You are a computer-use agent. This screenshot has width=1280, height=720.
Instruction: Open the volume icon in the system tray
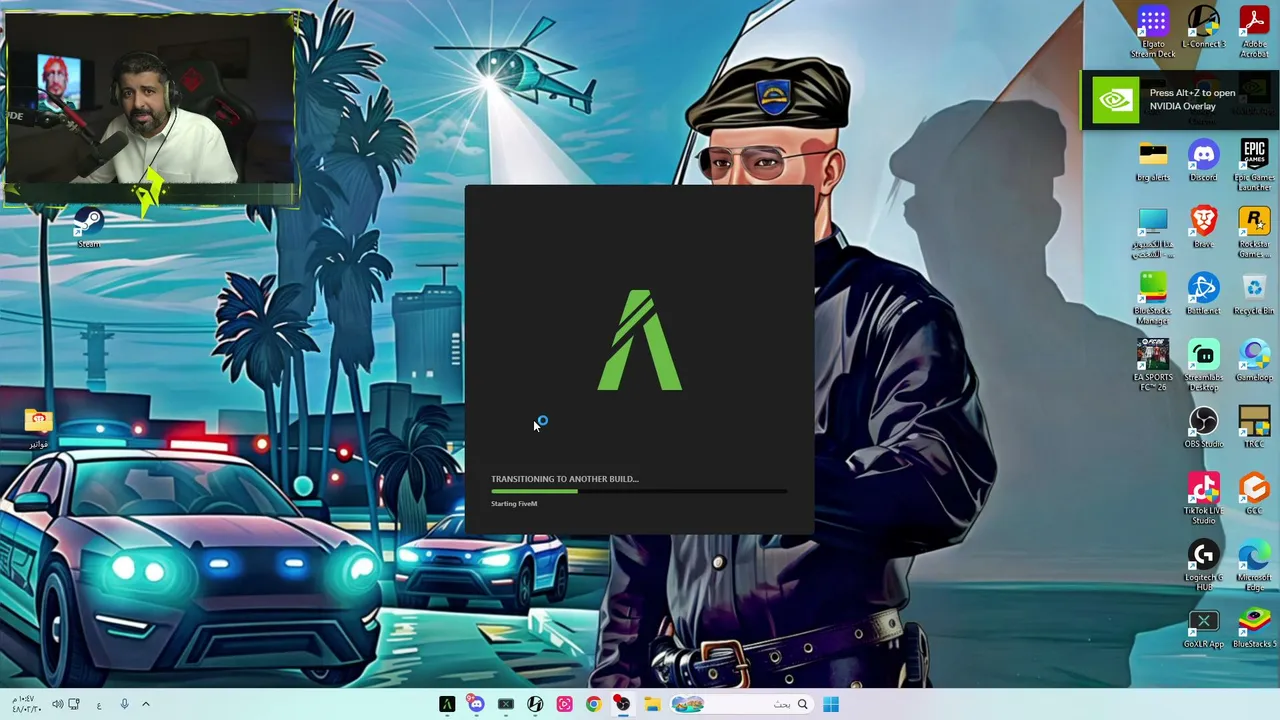coord(57,704)
